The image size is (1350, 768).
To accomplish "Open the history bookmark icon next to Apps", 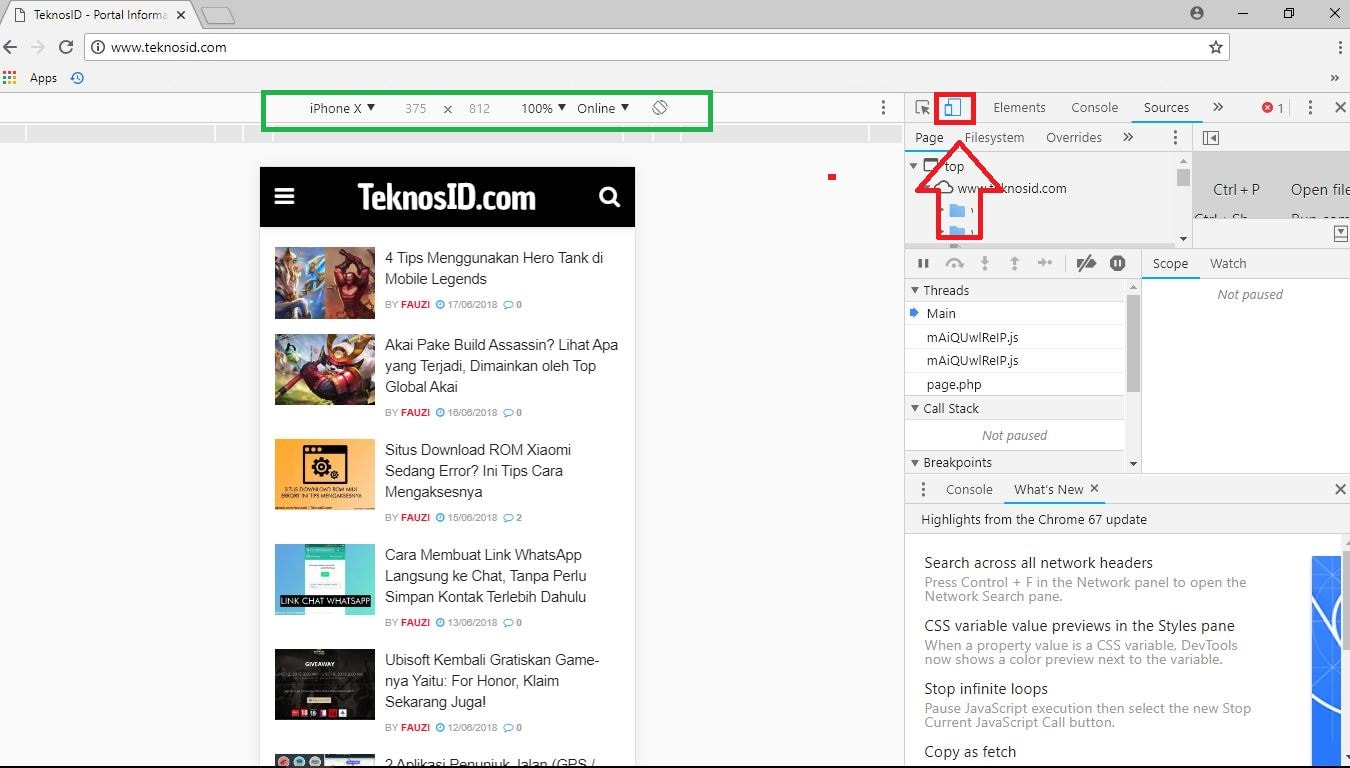I will click(77, 78).
